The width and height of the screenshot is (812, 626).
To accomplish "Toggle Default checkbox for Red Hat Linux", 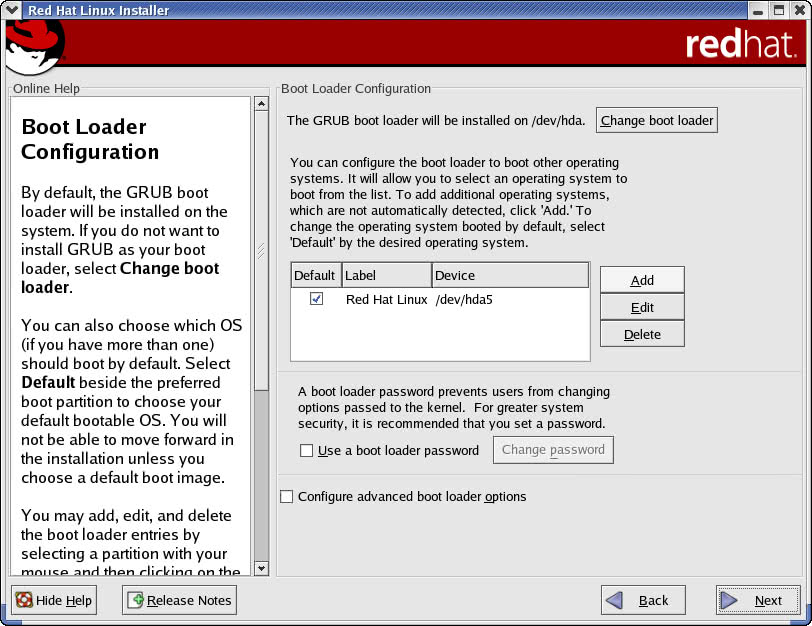I will pyautogui.click(x=316, y=299).
